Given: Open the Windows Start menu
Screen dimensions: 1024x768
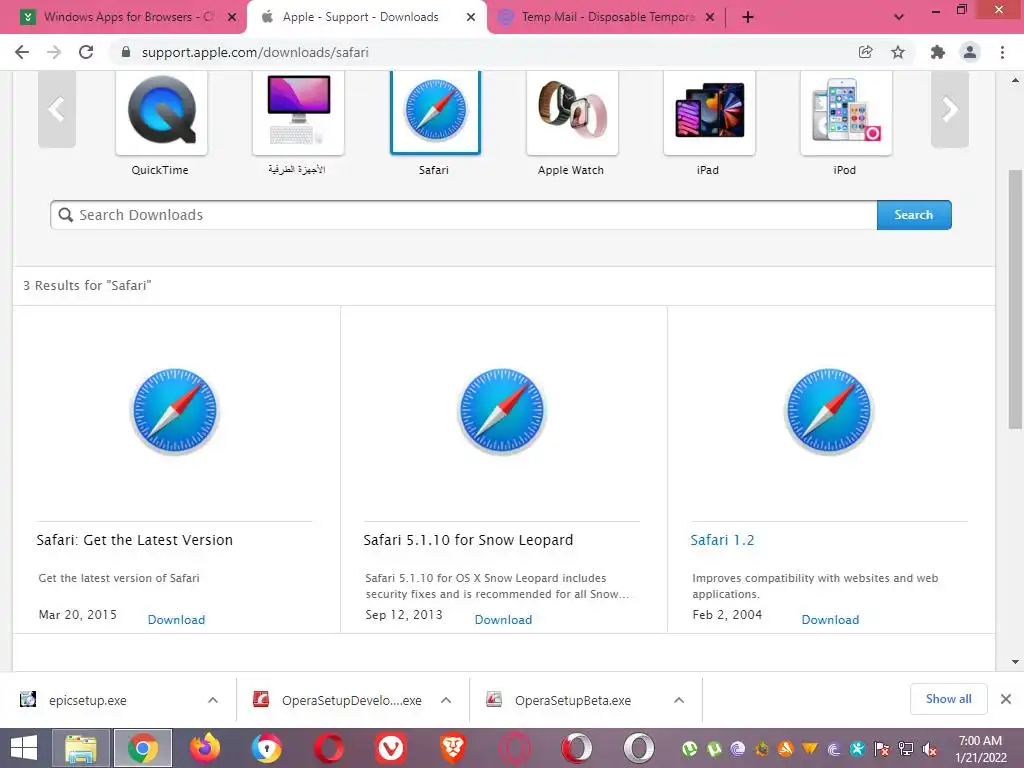Looking at the screenshot, I should 24,748.
